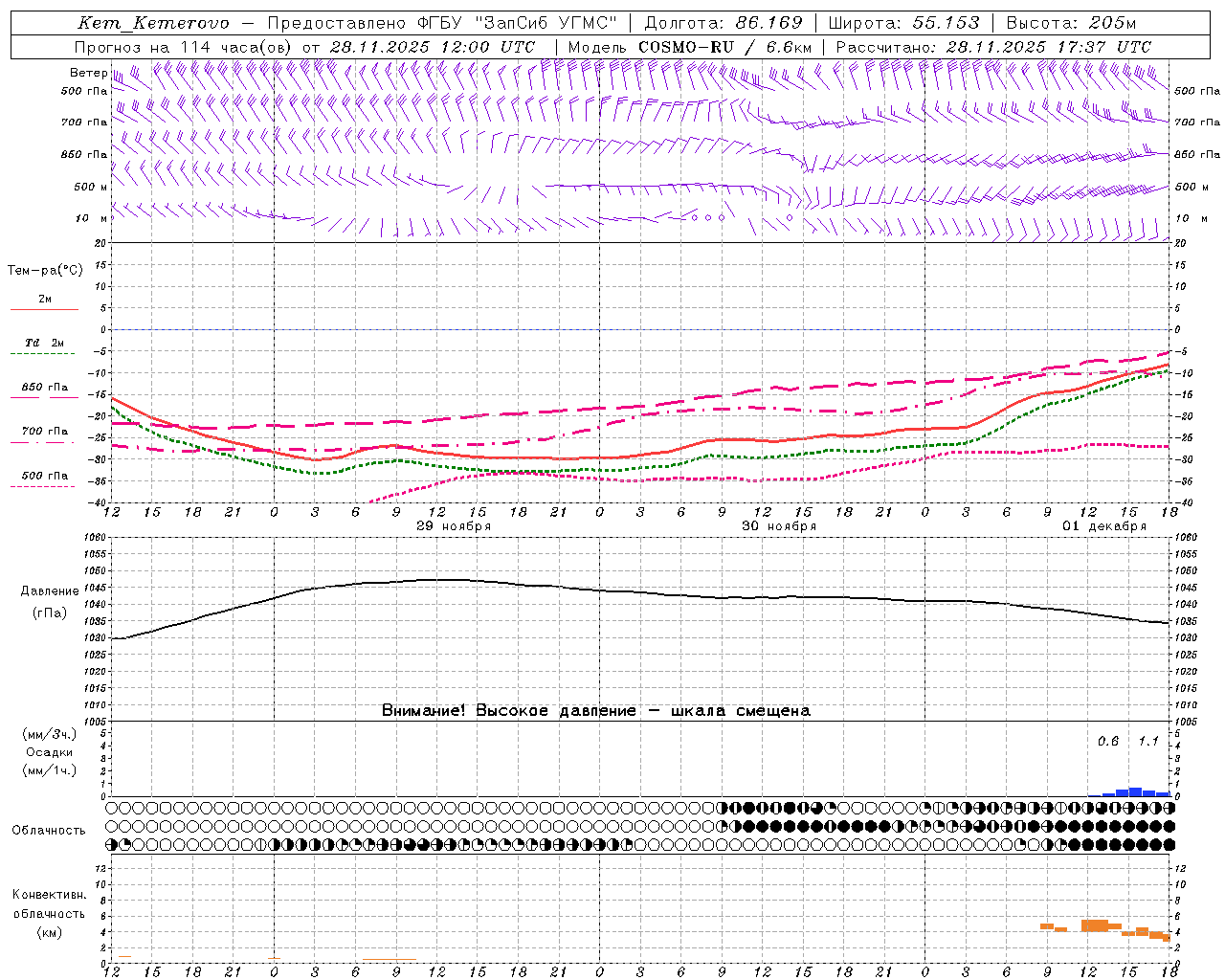The image size is (1225, 980).
Task: Click the Kem_Kemerovo station title
Action: click(153, 23)
